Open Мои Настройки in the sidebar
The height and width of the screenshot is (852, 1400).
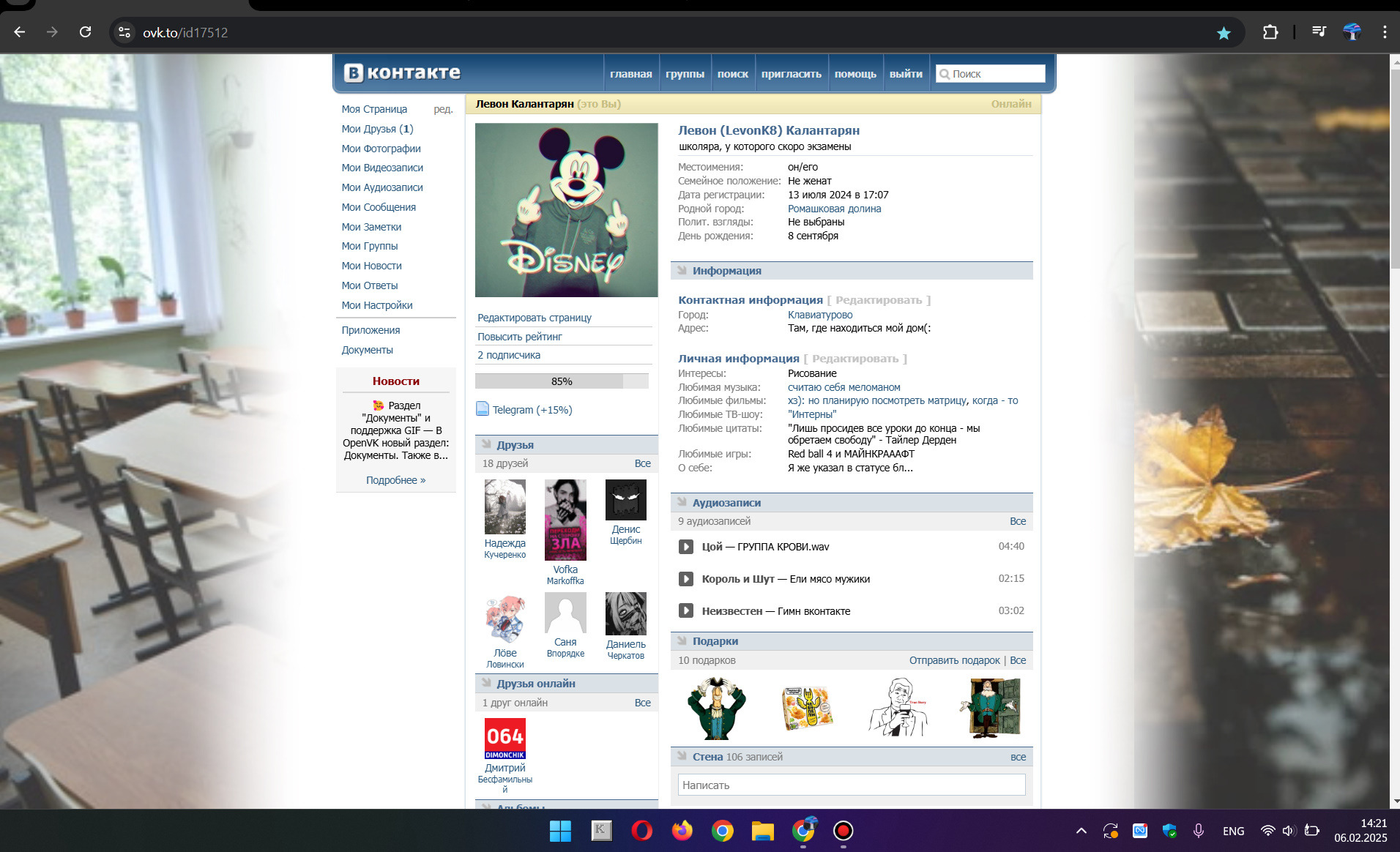click(377, 305)
